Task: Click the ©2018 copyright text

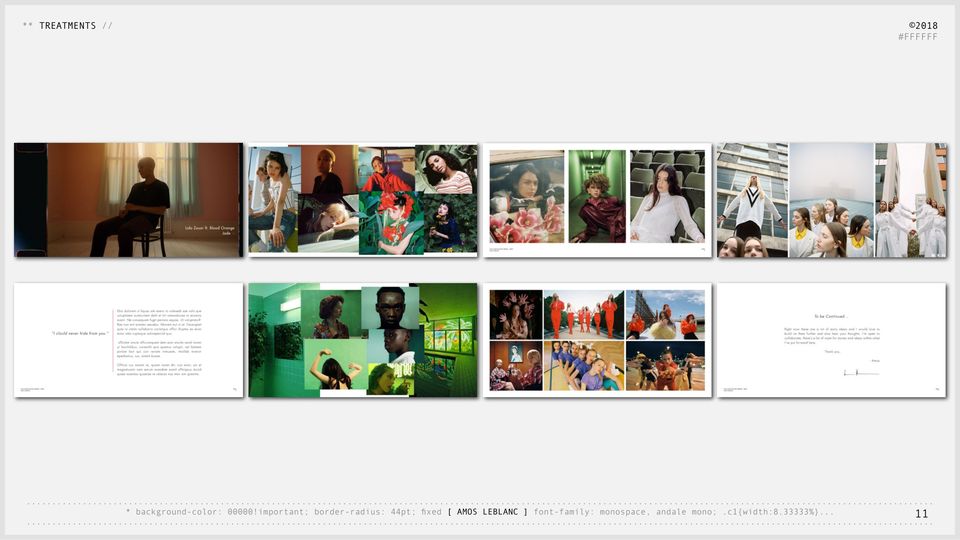Action: 923,26
